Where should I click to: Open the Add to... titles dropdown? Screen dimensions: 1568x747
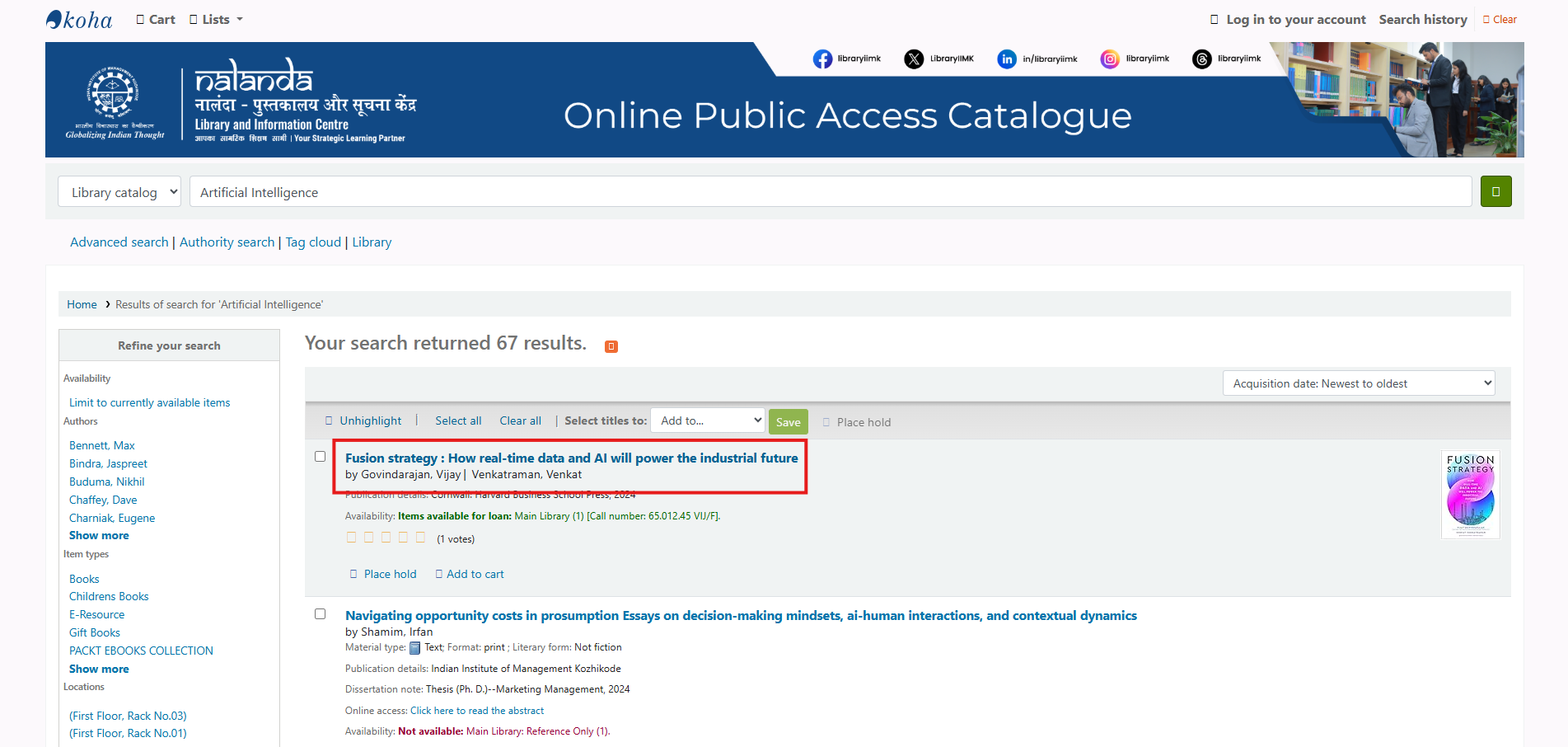click(x=707, y=420)
